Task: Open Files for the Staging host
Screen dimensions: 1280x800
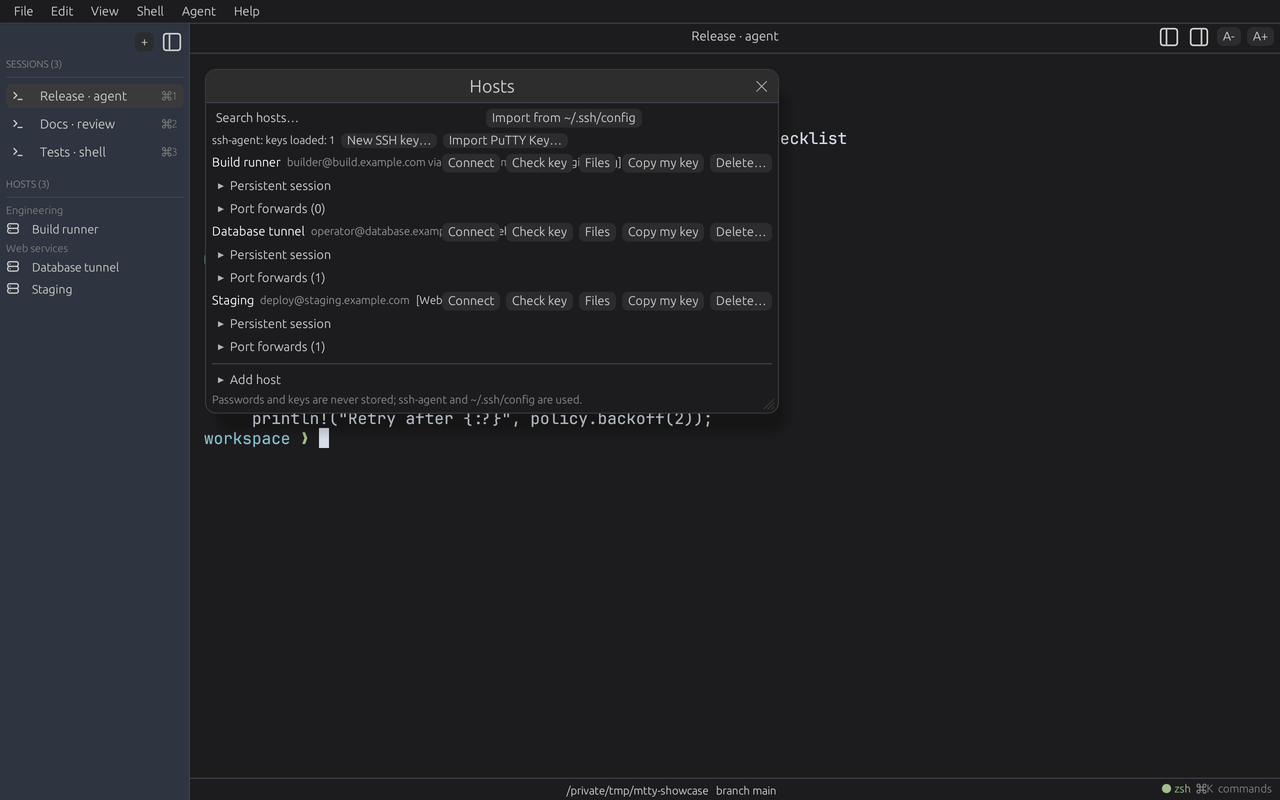Action: [x=597, y=301]
